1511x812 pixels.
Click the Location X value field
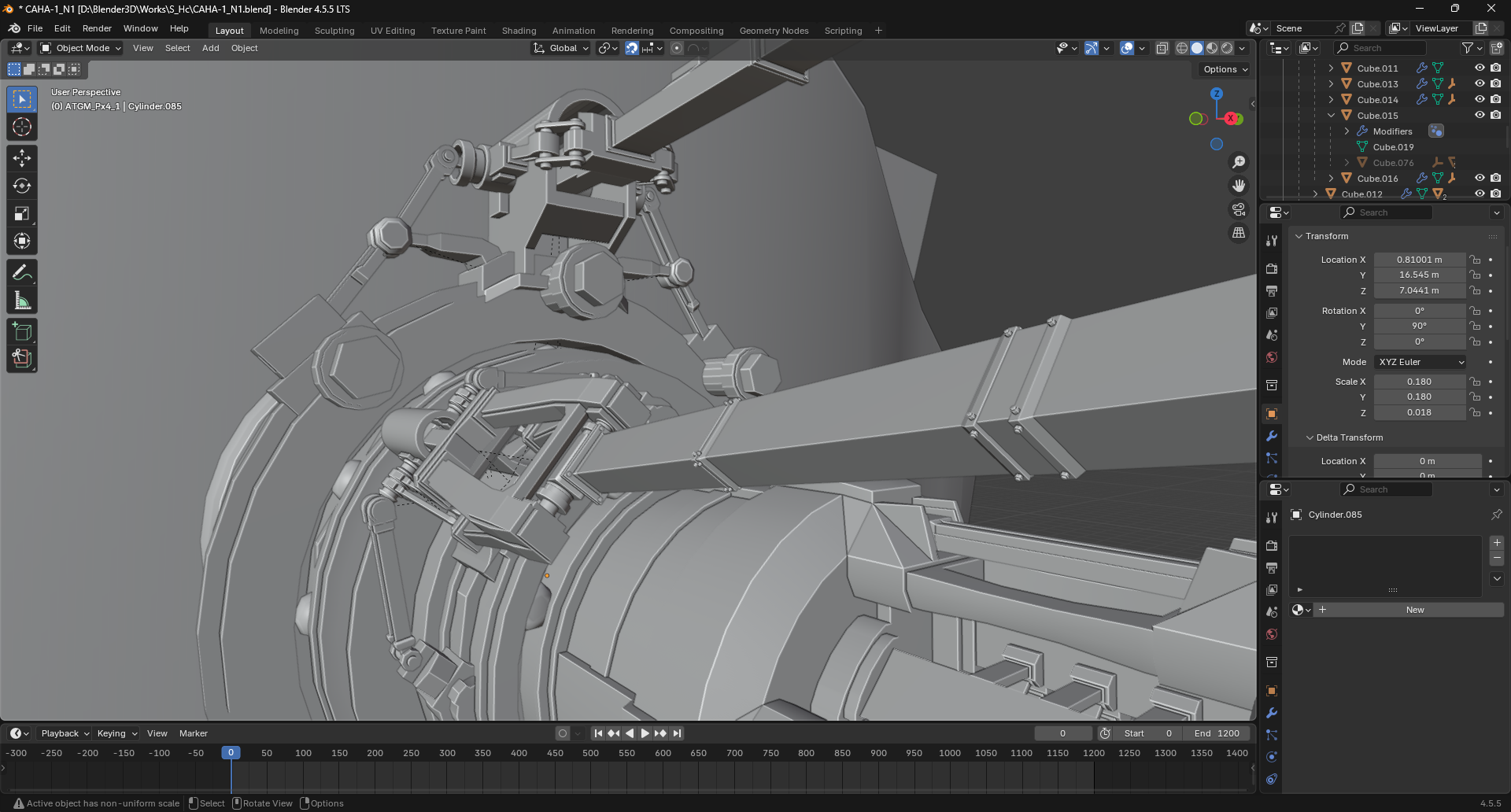coord(1420,260)
